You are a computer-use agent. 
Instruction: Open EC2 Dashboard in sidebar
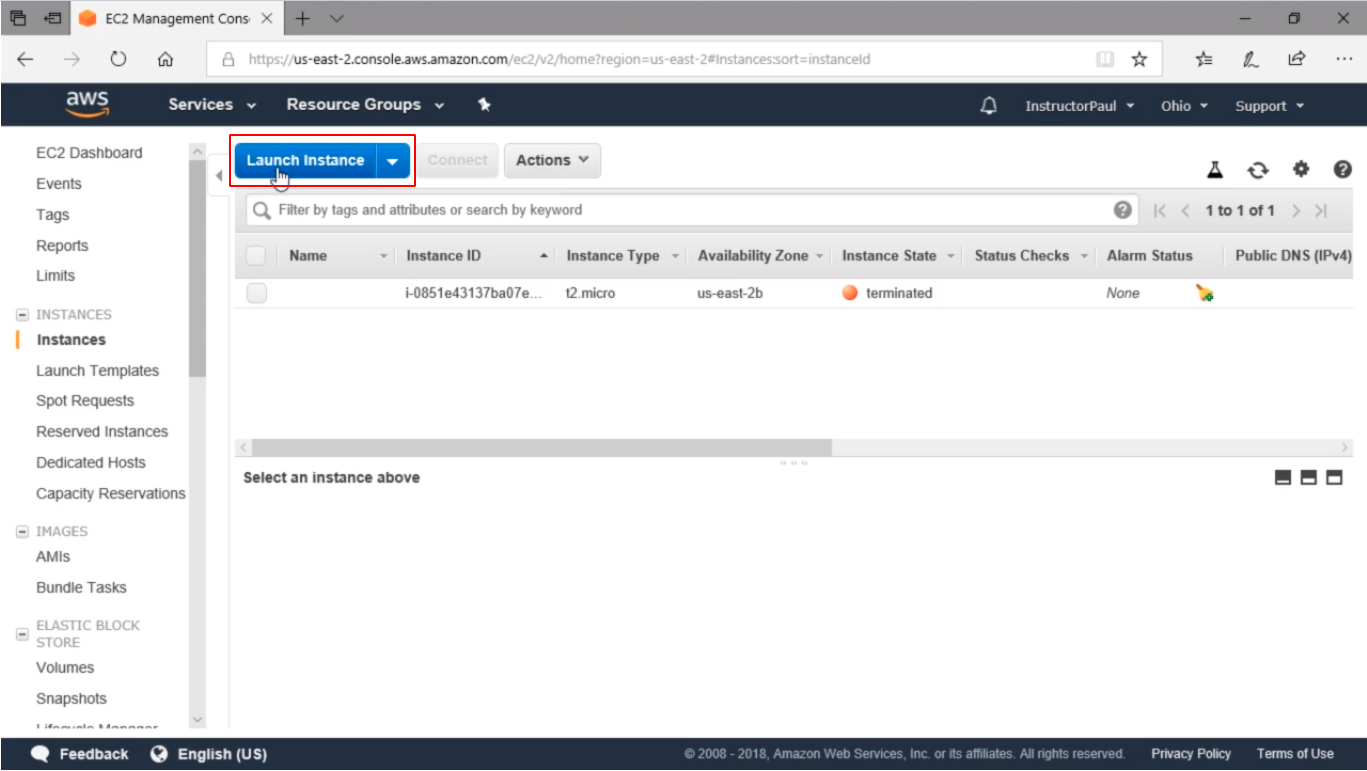tap(89, 153)
